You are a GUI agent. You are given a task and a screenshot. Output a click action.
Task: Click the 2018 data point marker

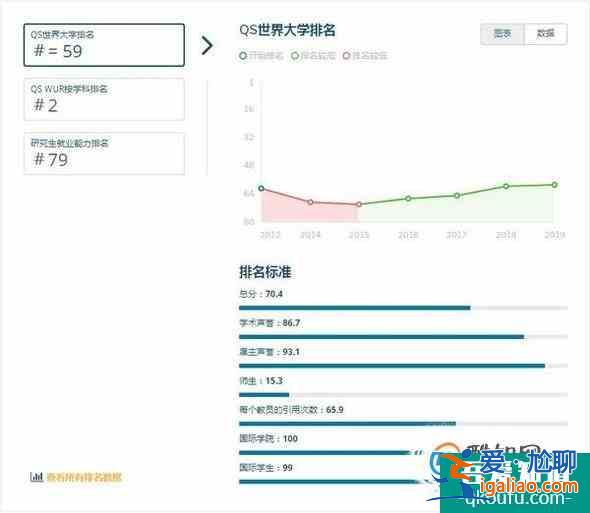[506, 186]
